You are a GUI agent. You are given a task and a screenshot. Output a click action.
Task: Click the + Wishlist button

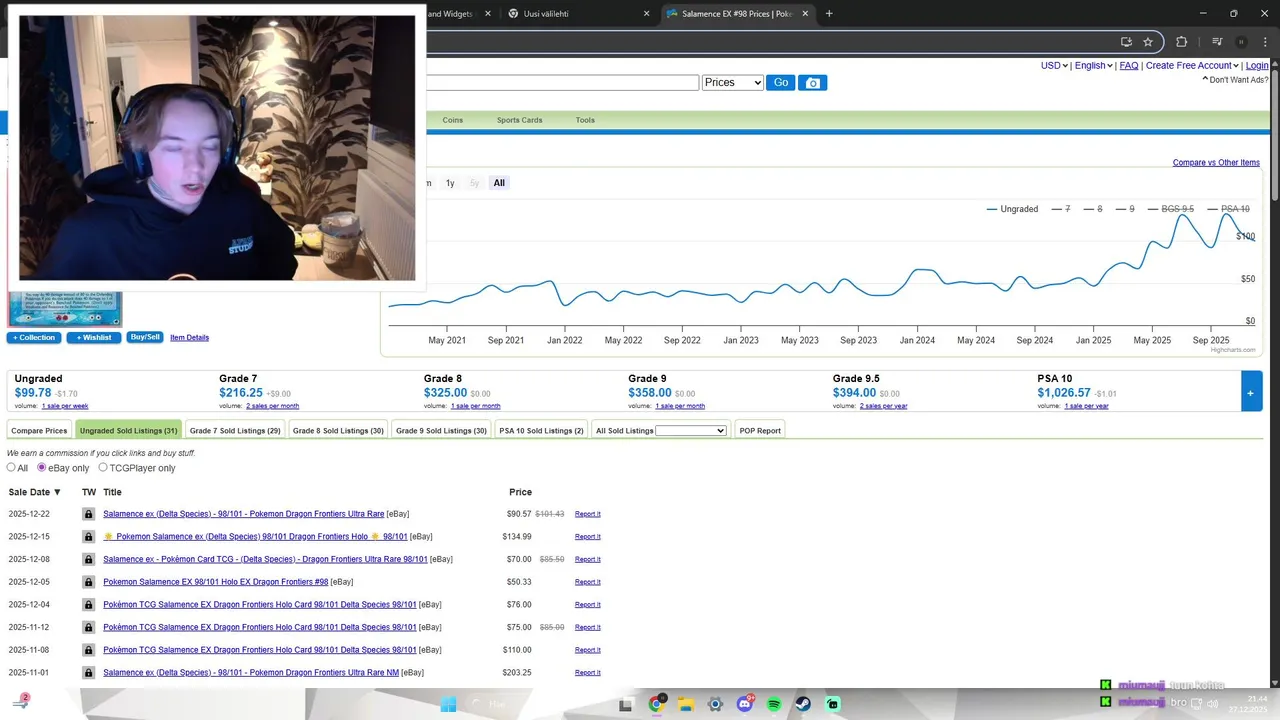(94, 338)
